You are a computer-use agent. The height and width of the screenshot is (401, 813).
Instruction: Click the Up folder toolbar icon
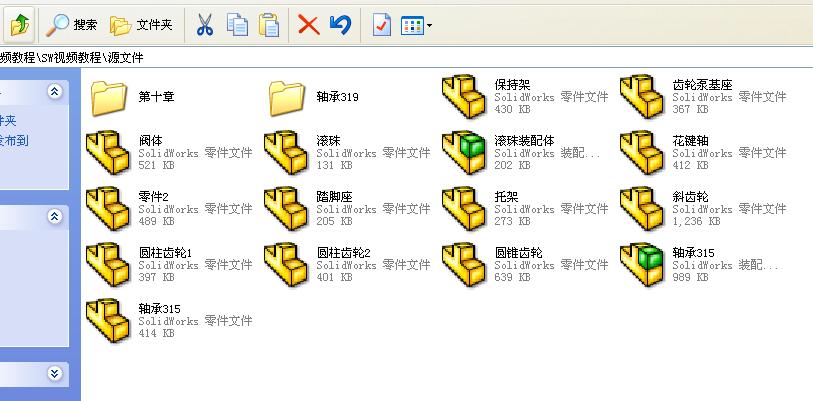point(20,24)
